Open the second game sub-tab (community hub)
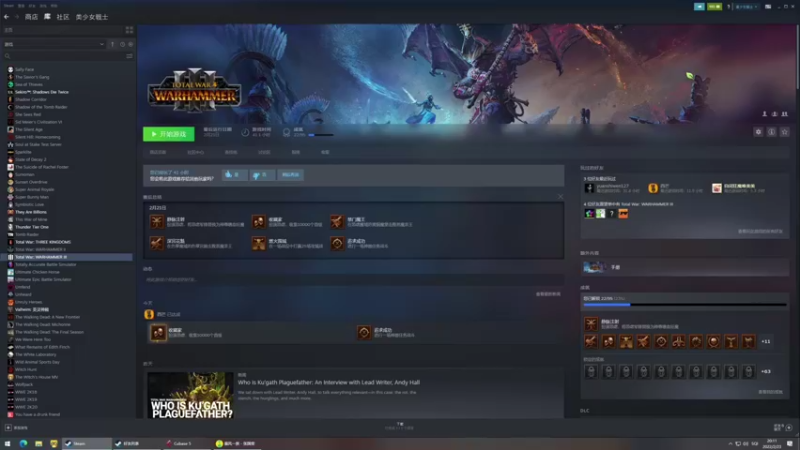The height and width of the screenshot is (450, 800). (x=195, y=152)
